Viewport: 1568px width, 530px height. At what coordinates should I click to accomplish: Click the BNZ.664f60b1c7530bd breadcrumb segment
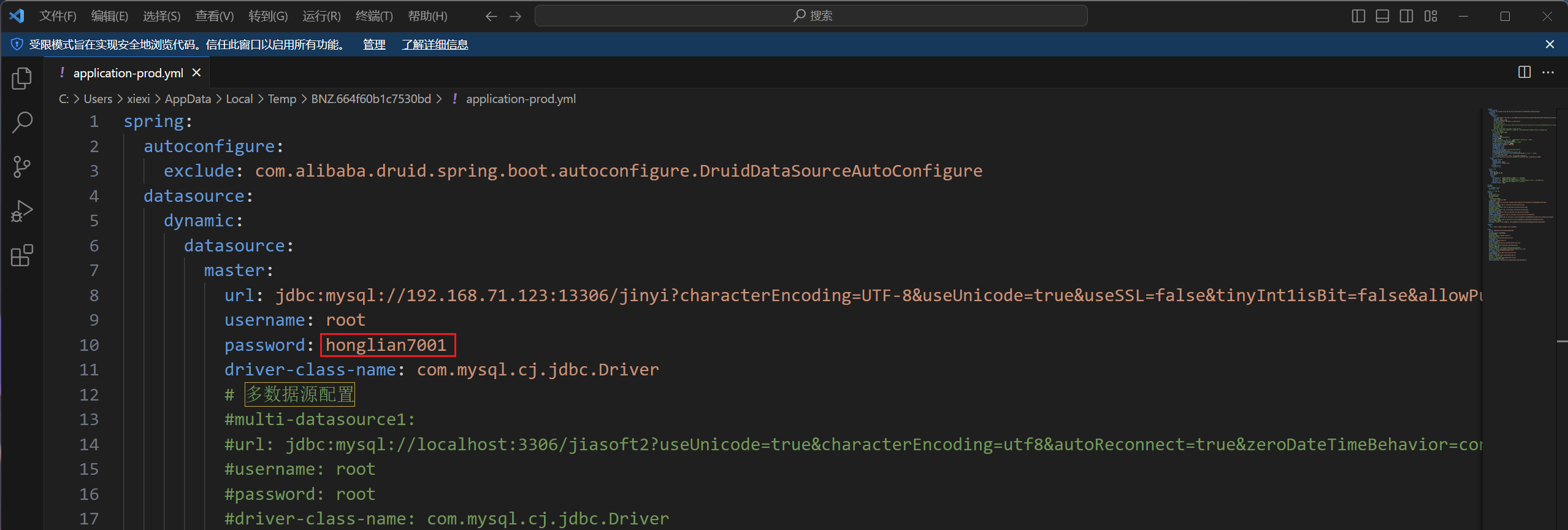point(371,99)
